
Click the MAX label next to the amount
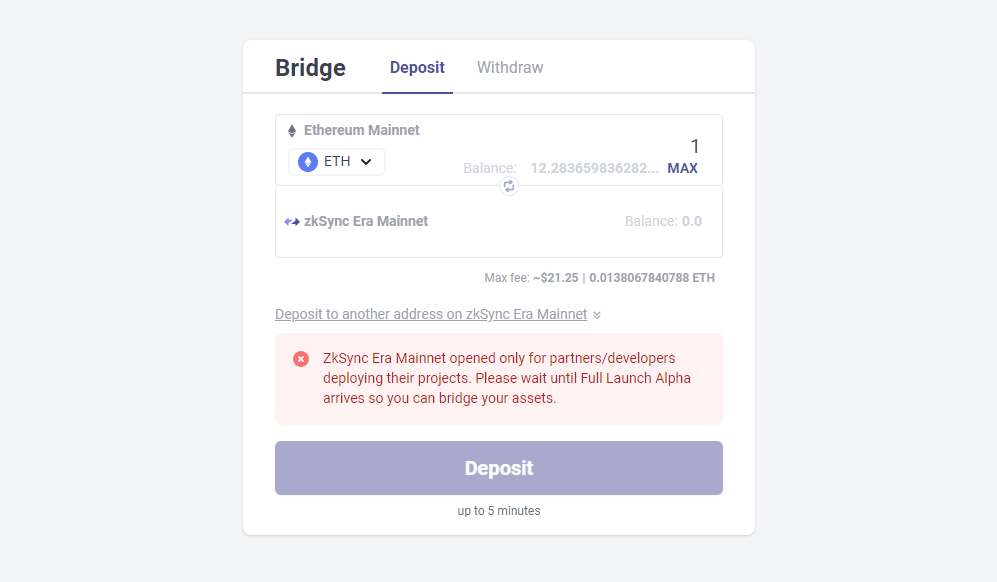click(682, 168)
